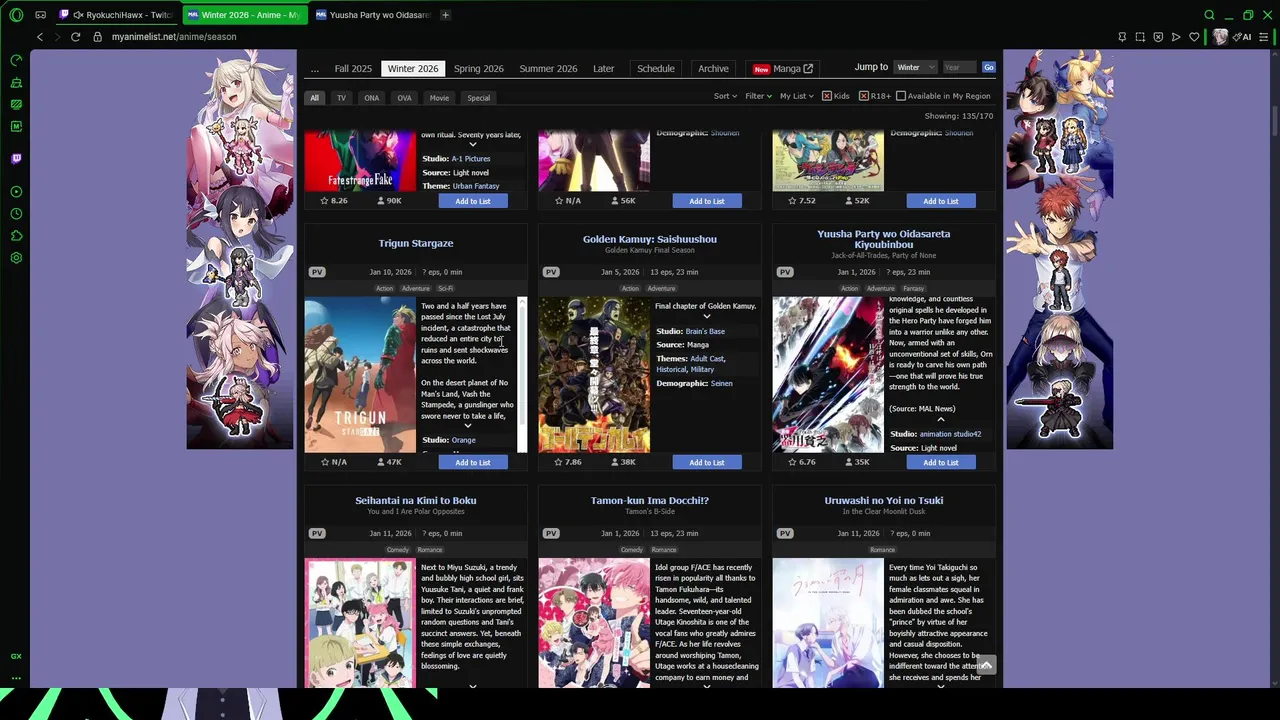Open Golden Kamuy cover thumbnail

tap(594, 375)
